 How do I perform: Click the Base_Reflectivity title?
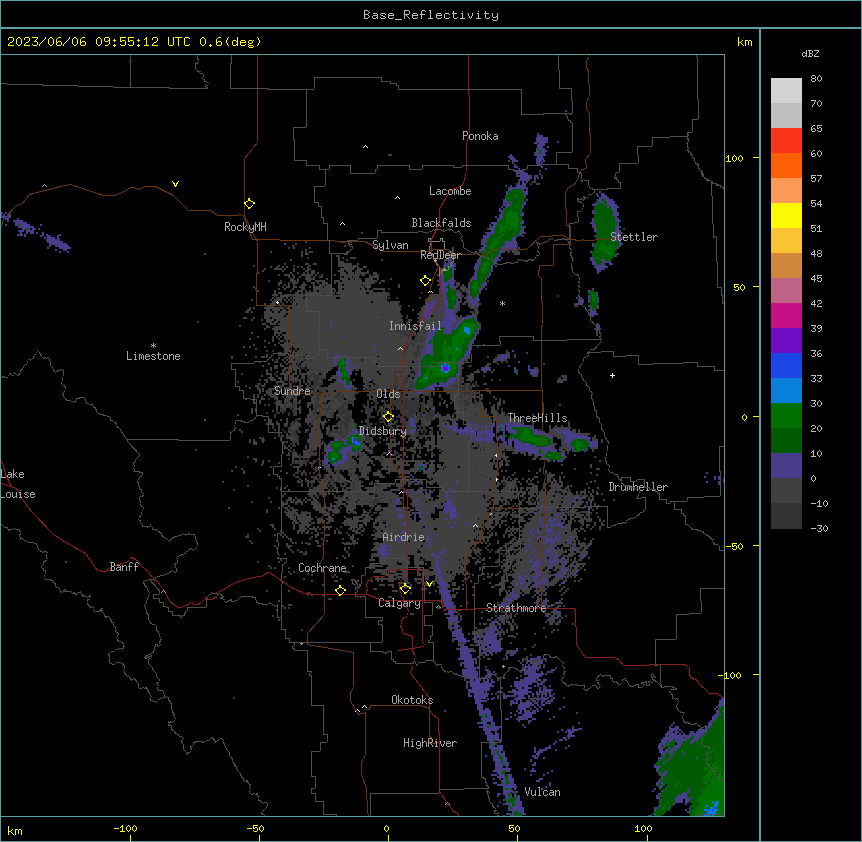(431, 15)
